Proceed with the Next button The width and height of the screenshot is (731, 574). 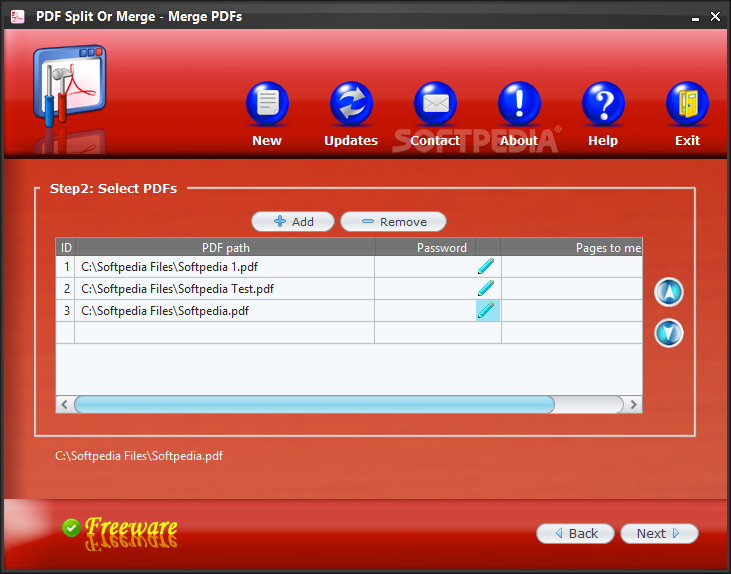(659, 533)
